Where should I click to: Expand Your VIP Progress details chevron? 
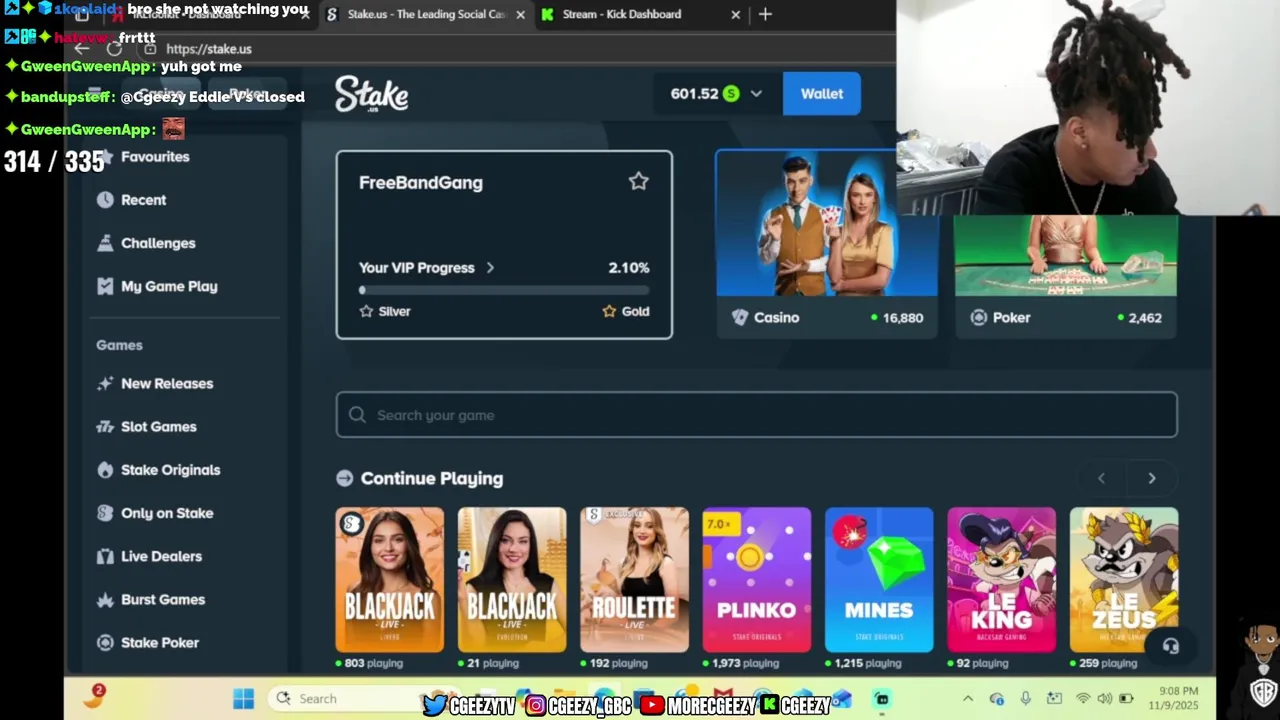[490, 268]
